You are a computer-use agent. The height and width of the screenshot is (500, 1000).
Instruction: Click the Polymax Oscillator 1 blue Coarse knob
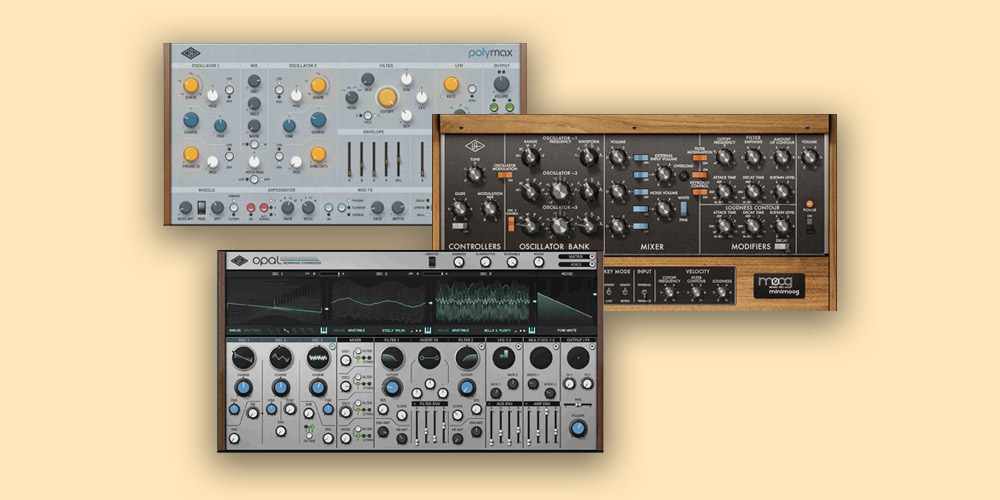point(191,120)
